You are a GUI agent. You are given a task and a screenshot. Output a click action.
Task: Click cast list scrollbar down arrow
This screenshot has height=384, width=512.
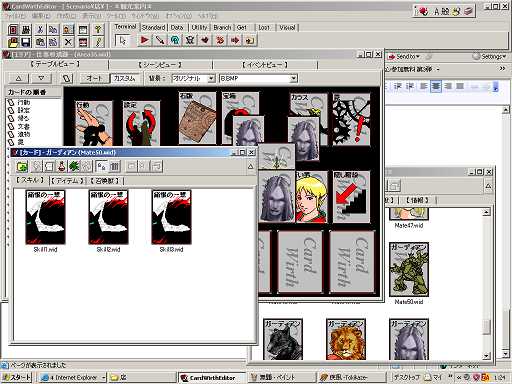486,356
